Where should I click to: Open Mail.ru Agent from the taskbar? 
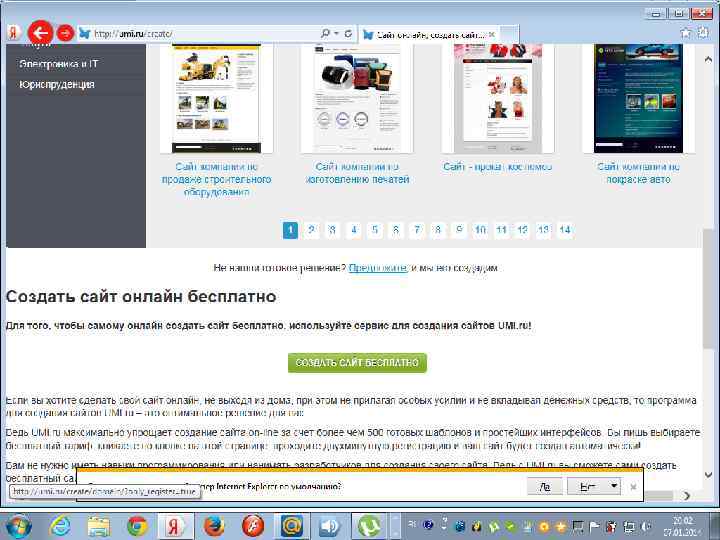coord(291,526)
